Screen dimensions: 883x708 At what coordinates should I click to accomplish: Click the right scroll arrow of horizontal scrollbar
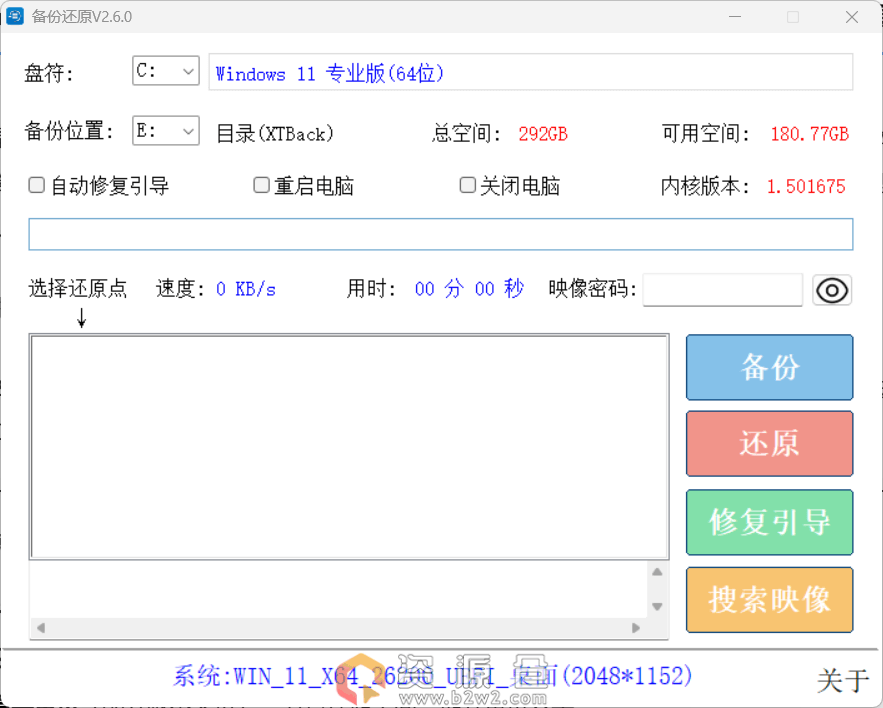(636, 628)
